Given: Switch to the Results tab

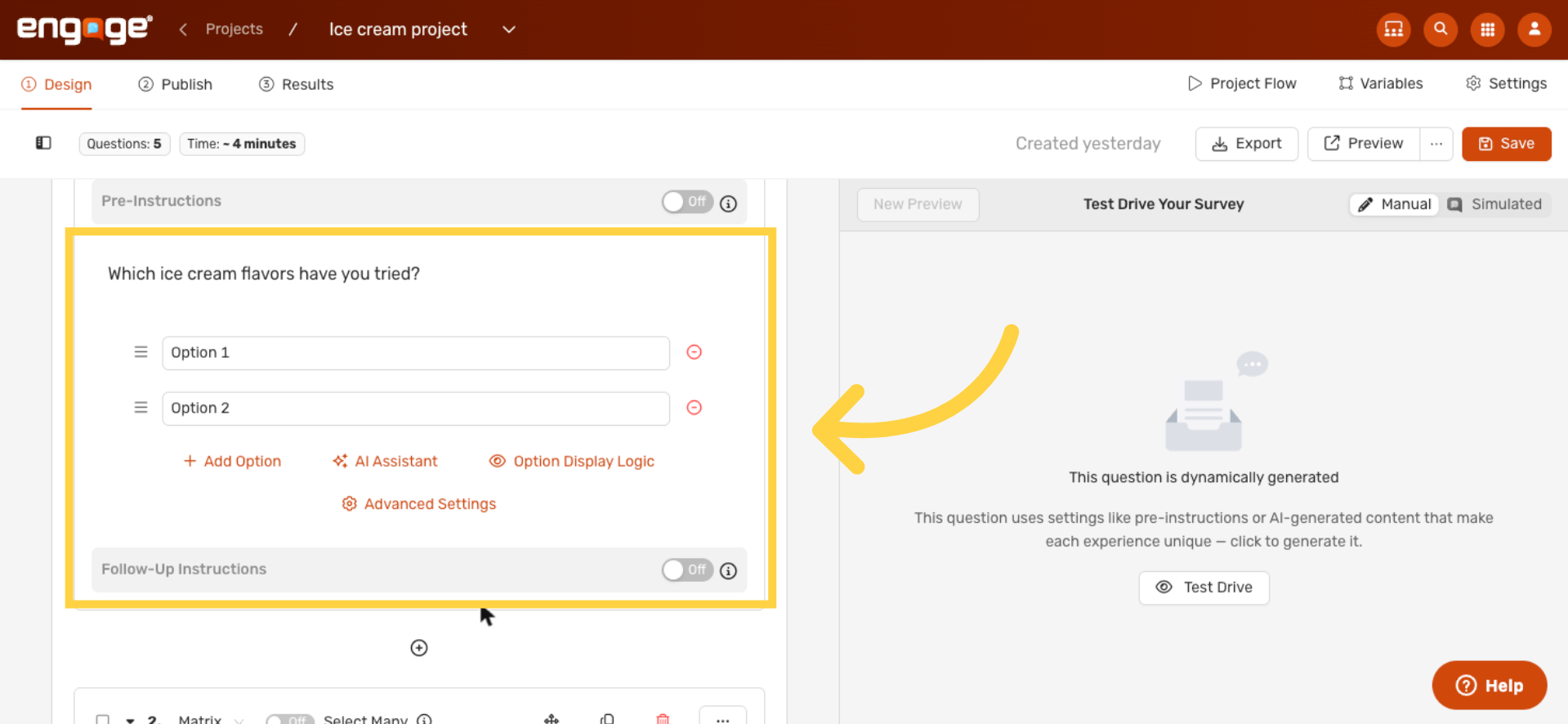Looking at the screenshot, I should (296, 84).
